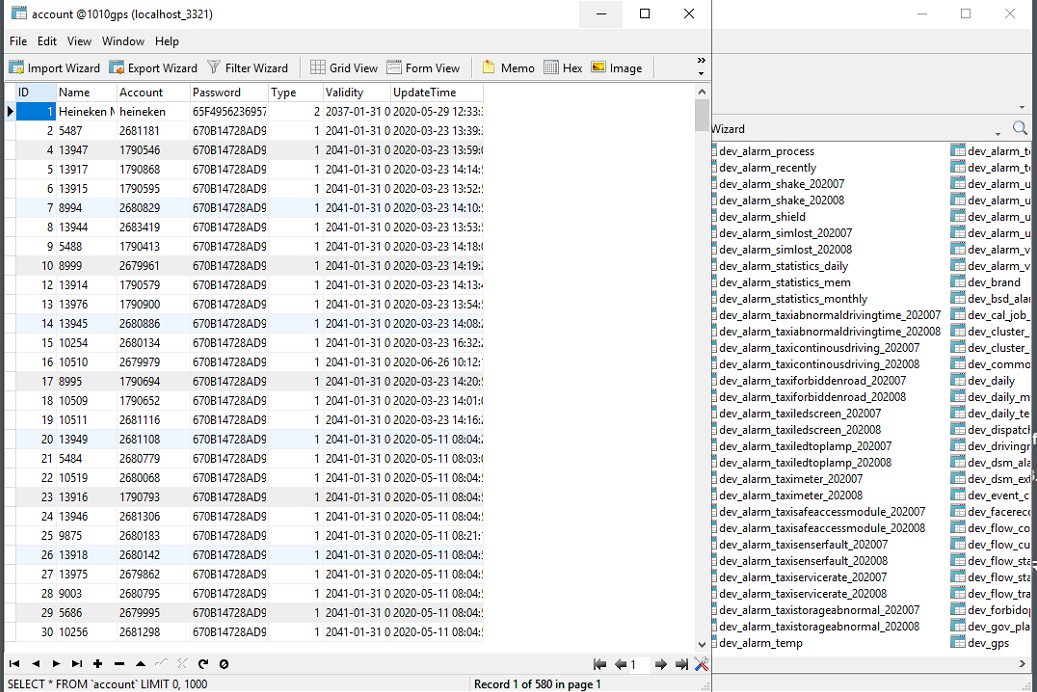Click the row indicator arrow of row 1
Screen dimensions: 1037x692
click(10, 111)
